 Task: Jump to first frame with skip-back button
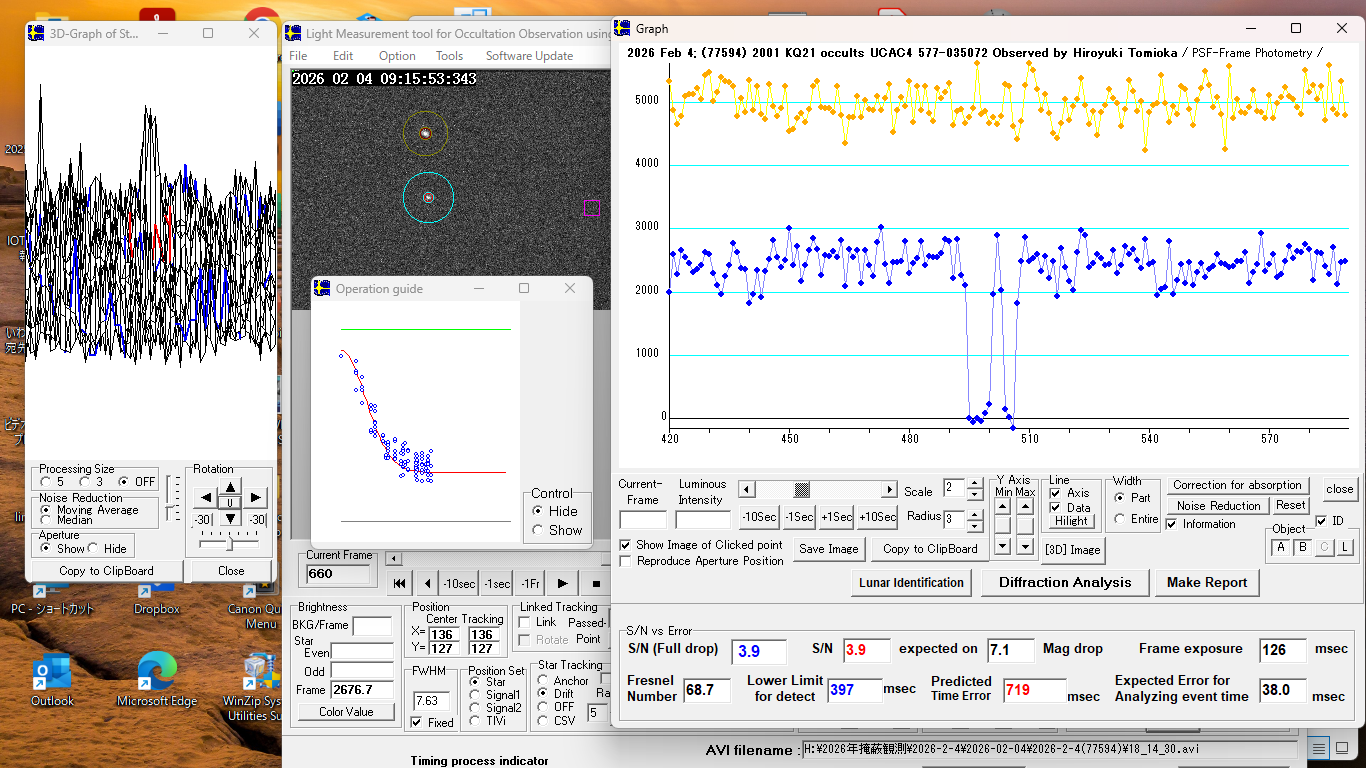[x=399, y=584]
